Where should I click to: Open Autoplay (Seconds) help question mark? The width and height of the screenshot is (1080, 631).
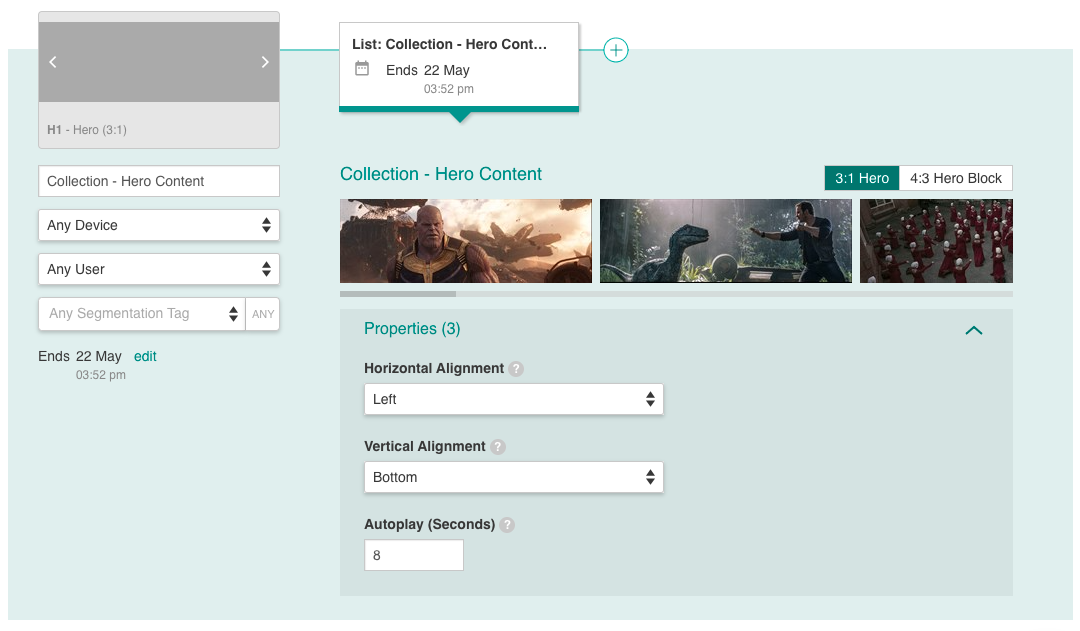[x=507, y=524]
